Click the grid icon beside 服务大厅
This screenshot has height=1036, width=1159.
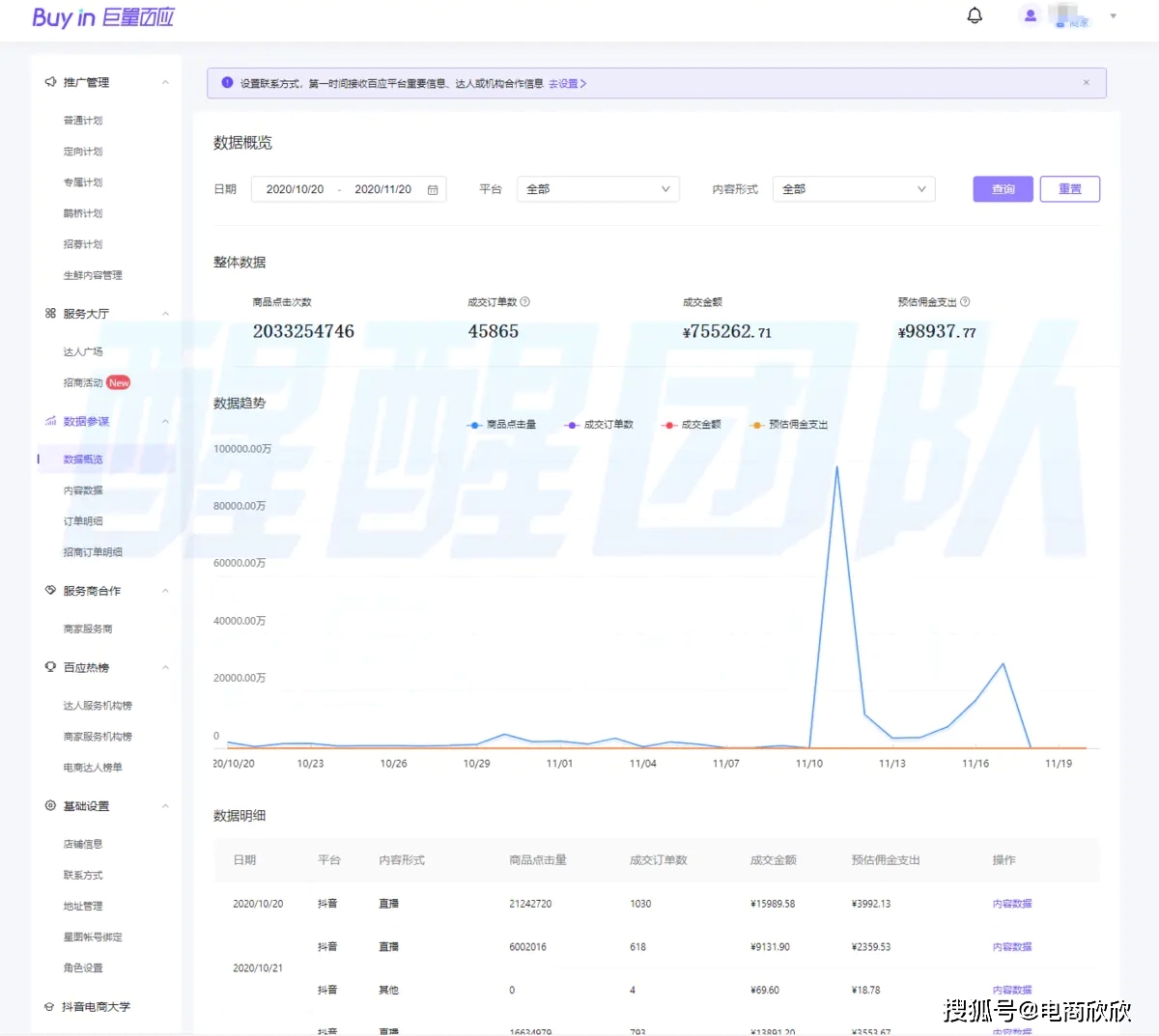[50, 313]
